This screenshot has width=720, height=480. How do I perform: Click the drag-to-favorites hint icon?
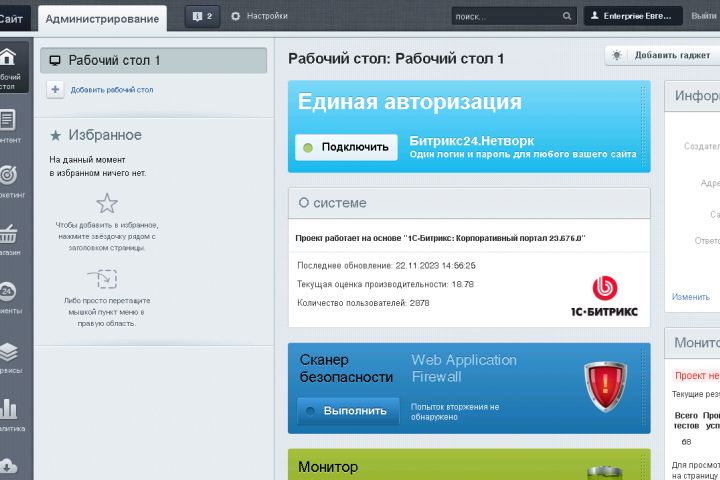[x=103, y=278]
